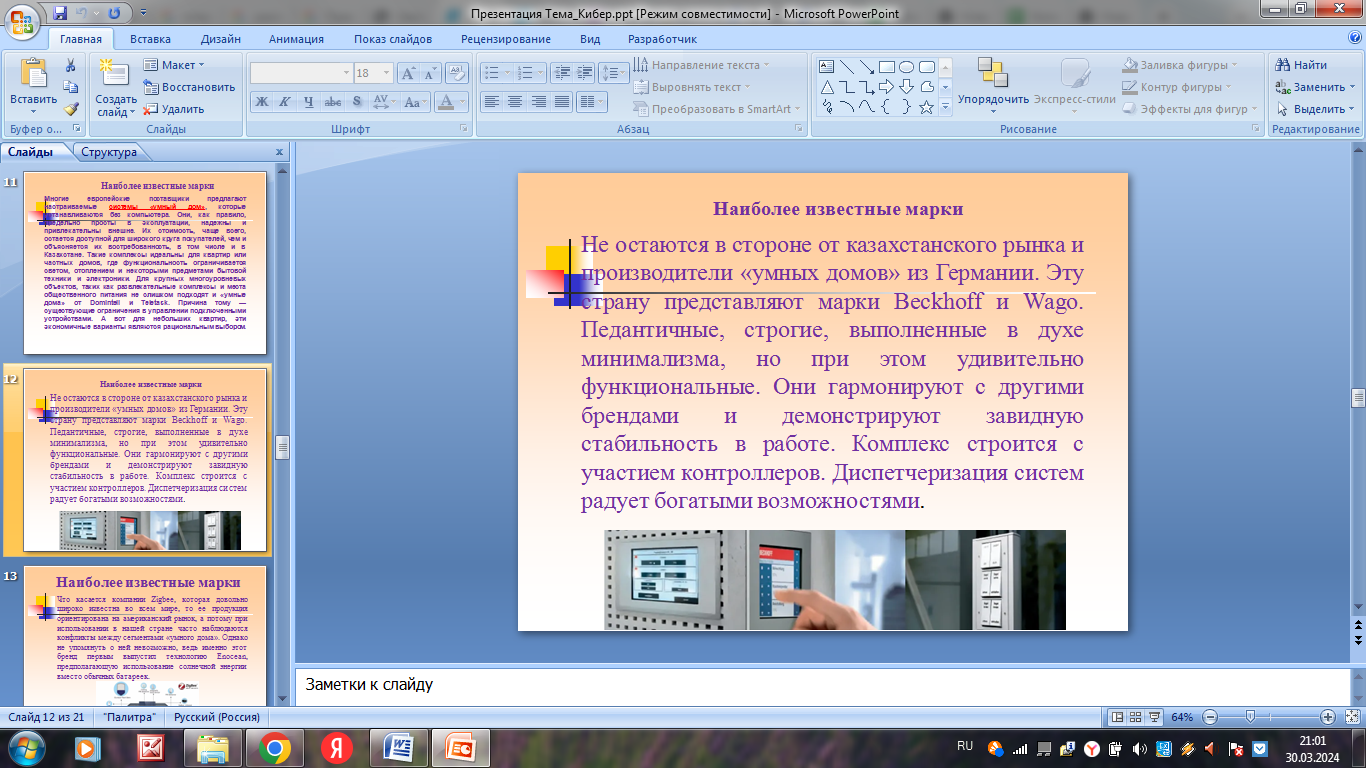The width and height of the screenshot is (1366, 768).
Task: Click the Clear Formatting eraser icon
Action: (x=458, y=73)
